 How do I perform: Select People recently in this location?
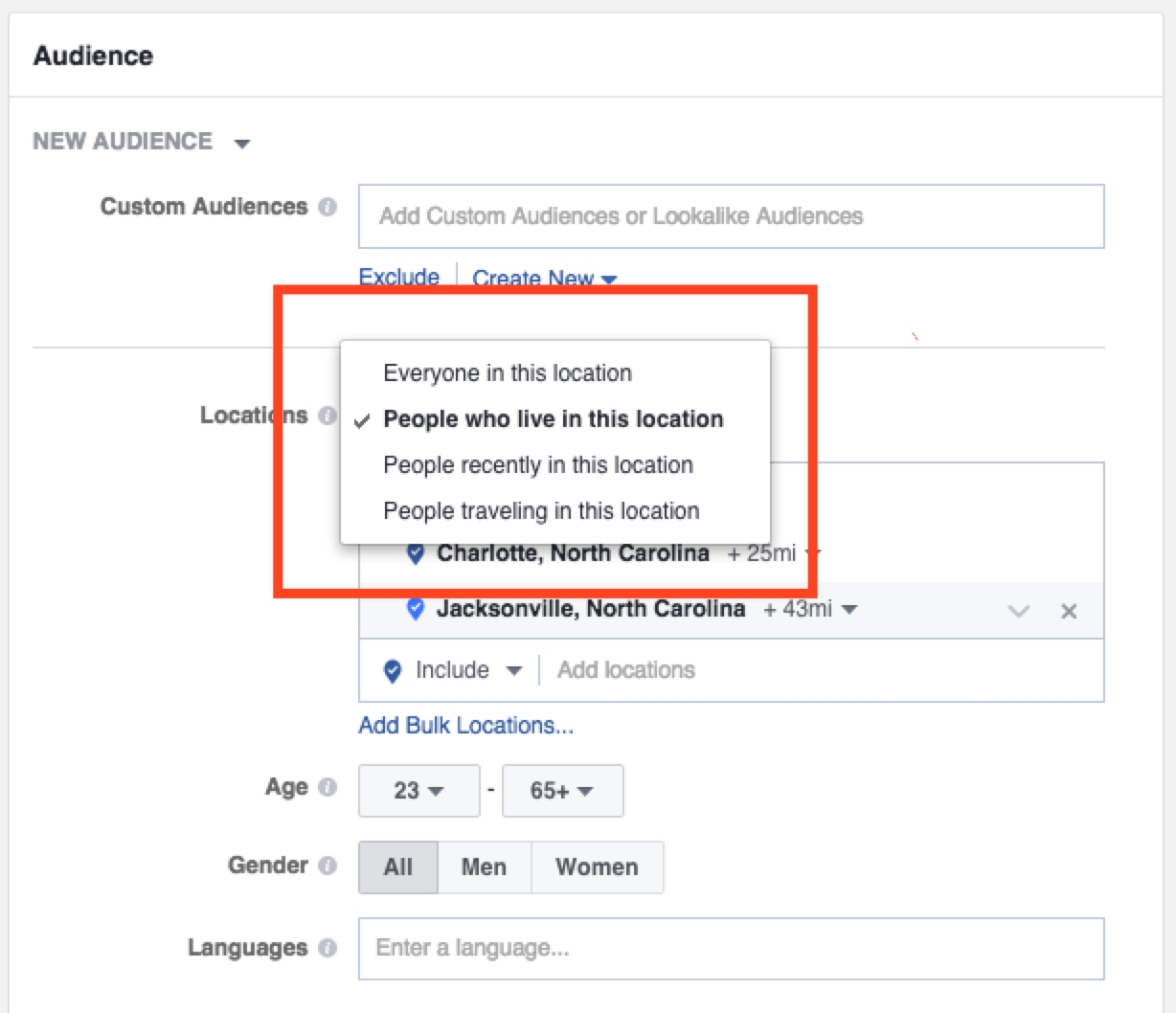coord(537,465)
